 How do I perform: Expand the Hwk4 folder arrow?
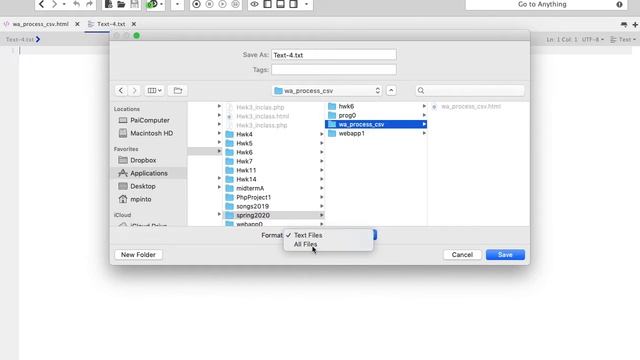tap(322, 134)
